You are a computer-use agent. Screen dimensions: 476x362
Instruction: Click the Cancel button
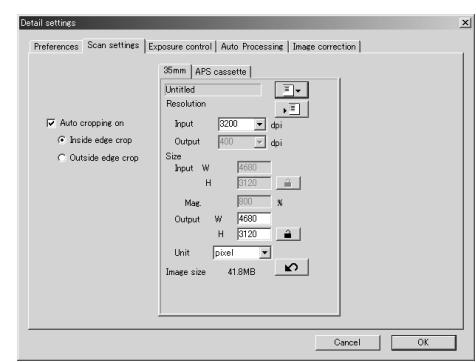[x=347, y=342]
